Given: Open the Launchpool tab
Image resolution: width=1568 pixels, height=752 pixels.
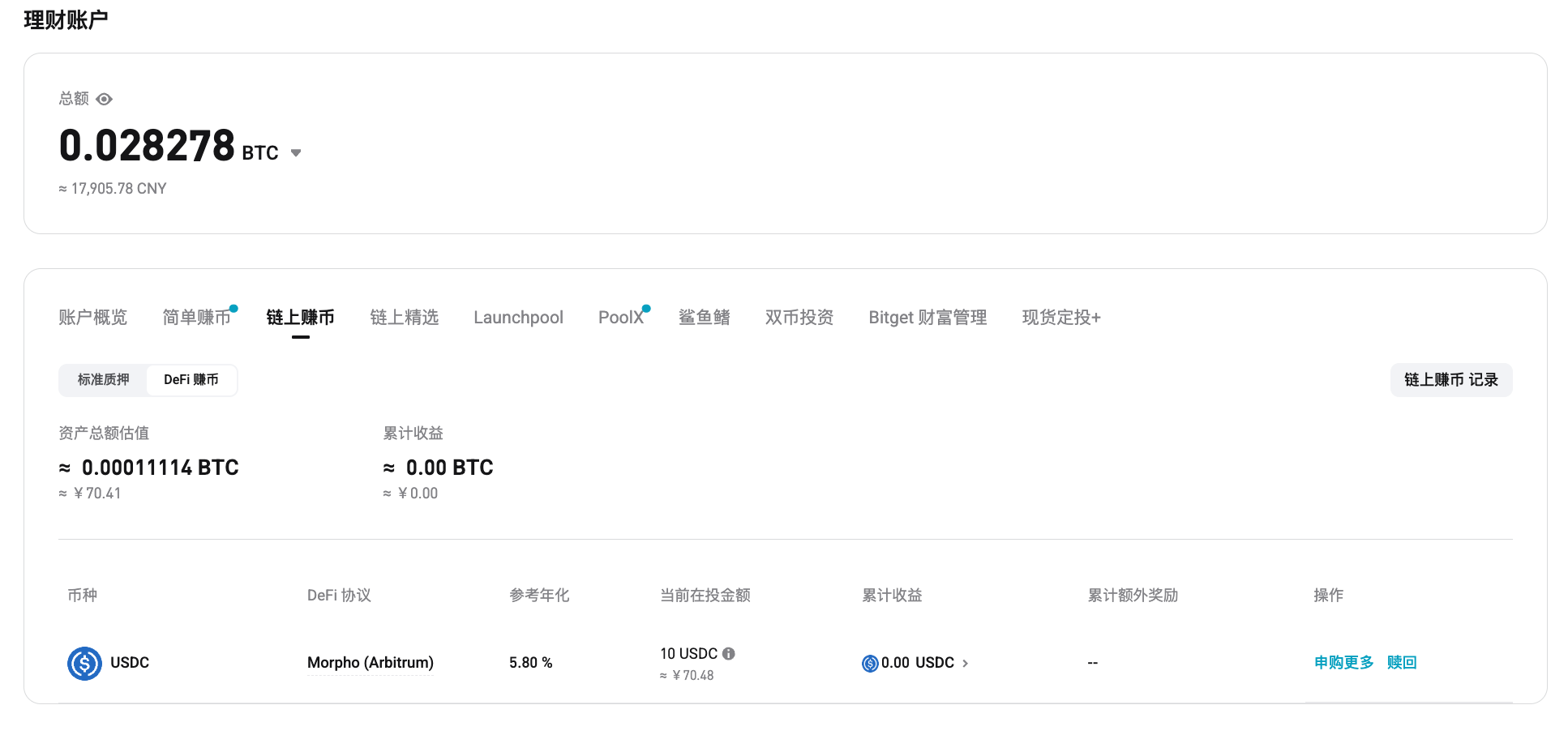Looking at the screenshot, I should click(518, 317).
